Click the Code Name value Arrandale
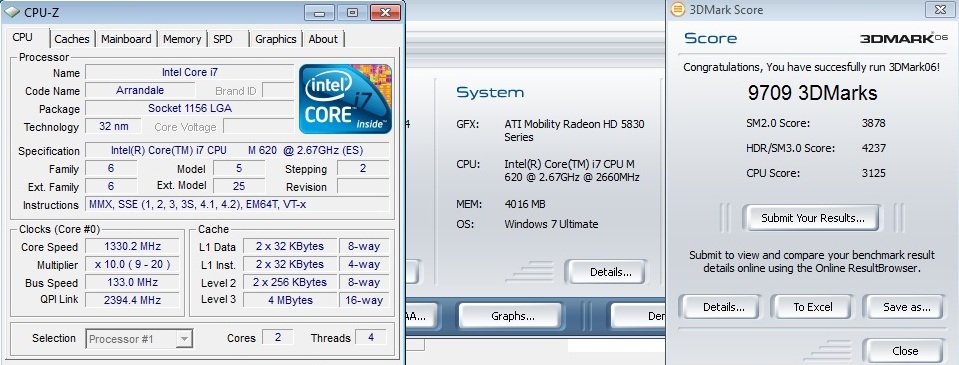The width and height of the screenshot is (959, 365). 140,90
